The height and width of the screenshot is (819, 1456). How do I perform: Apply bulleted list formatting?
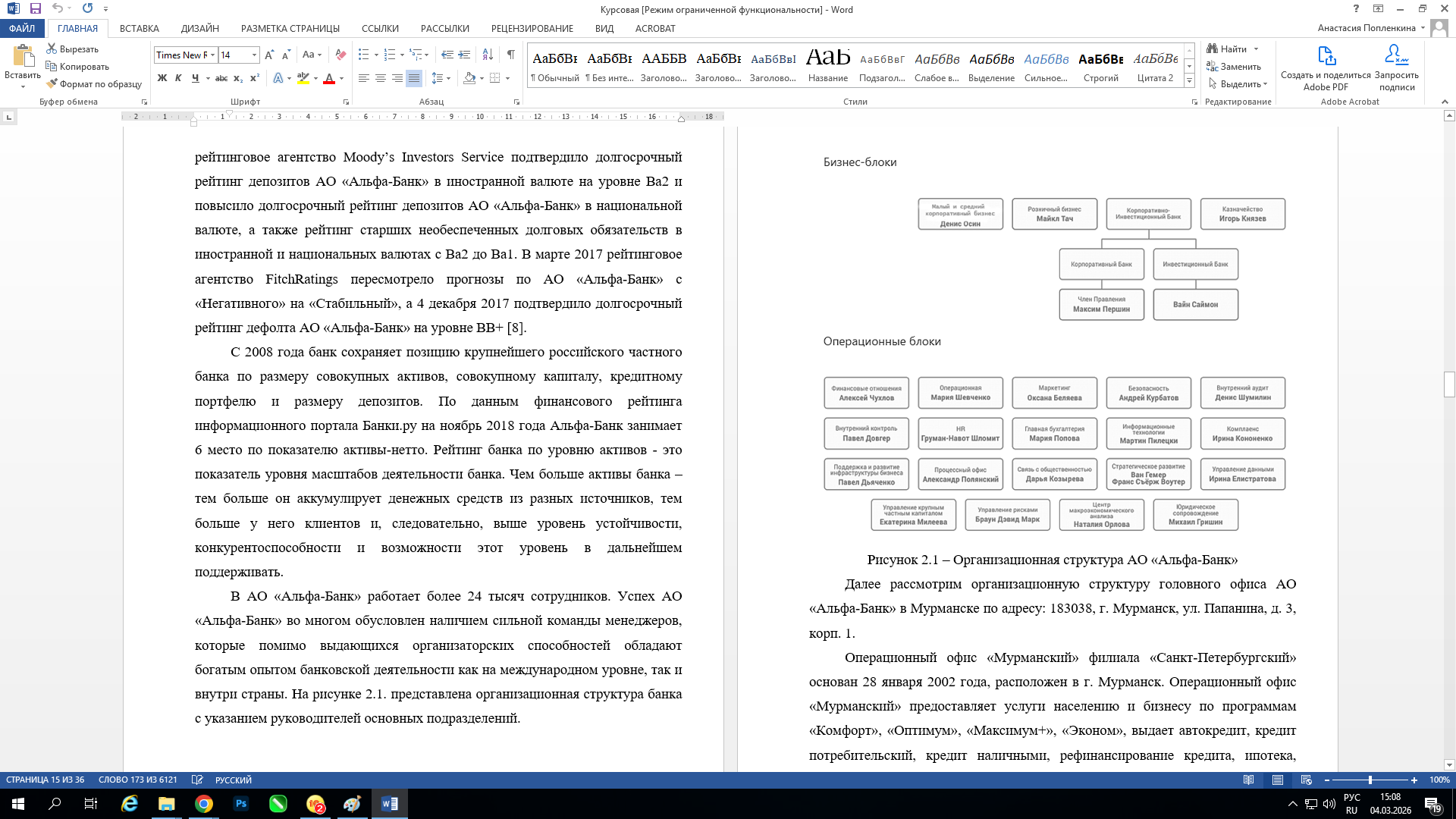pos(364,55)
